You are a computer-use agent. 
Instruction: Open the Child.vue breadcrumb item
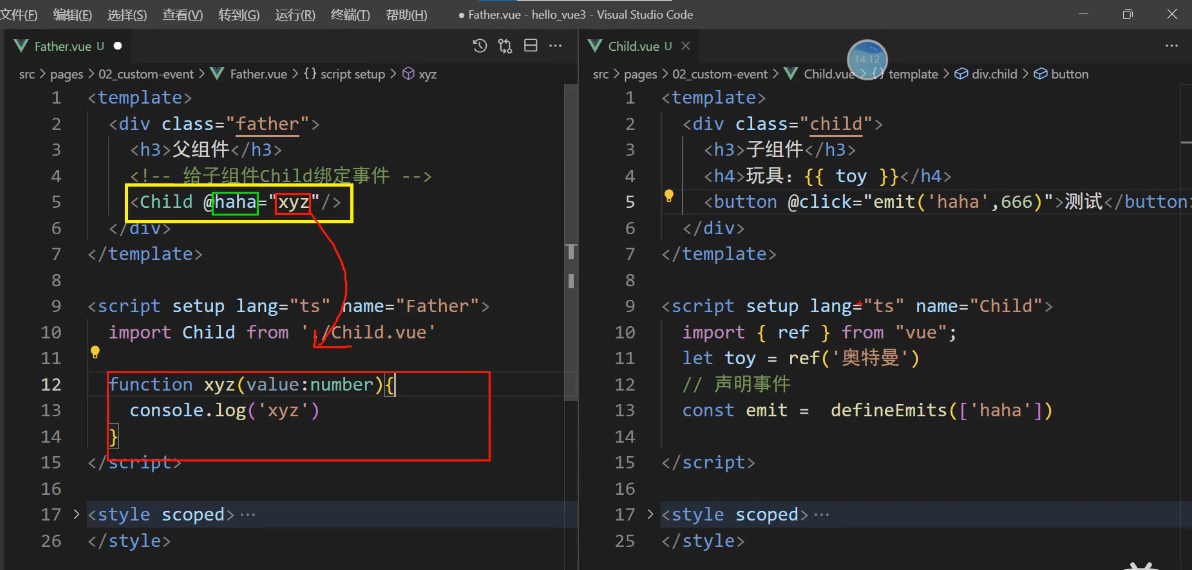[x=821, y=74]
